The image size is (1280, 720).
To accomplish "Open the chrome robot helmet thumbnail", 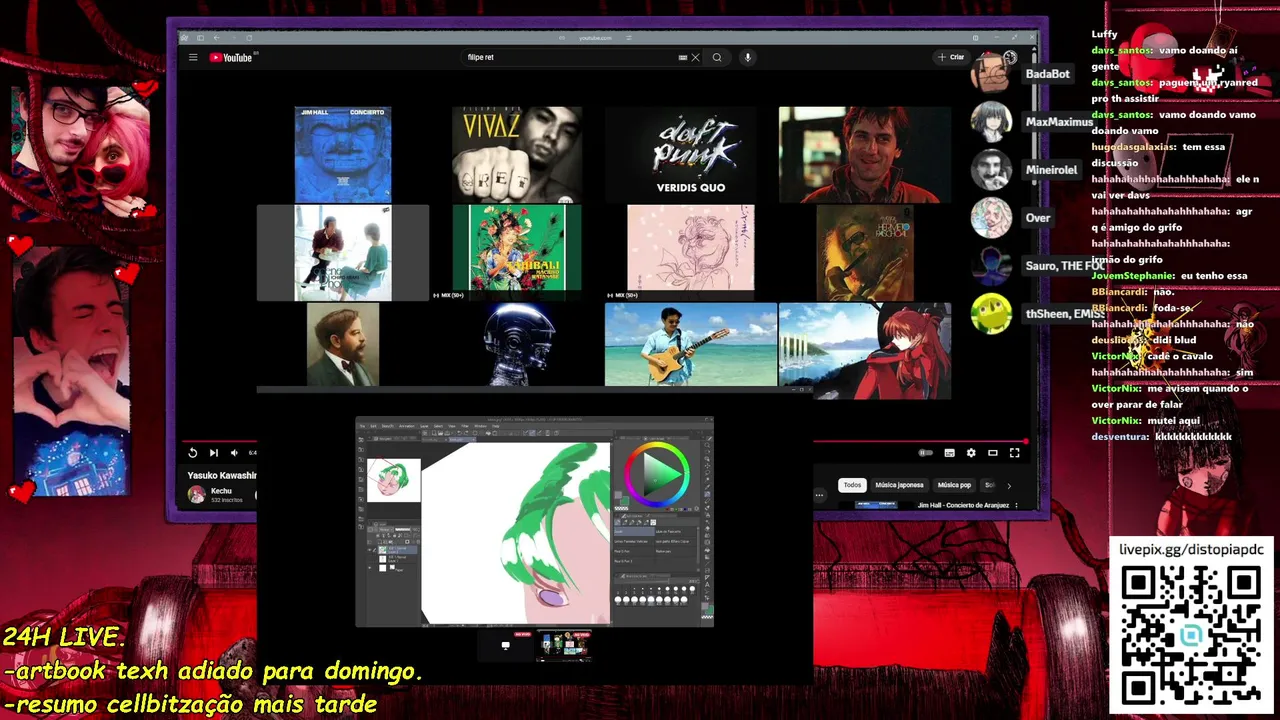I will coord(519,345).
